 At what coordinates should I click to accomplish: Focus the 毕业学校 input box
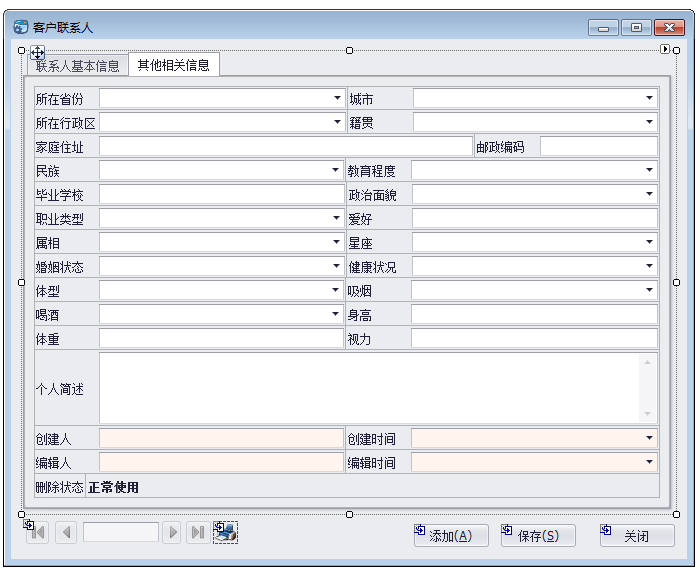click(x=221, y=195)
